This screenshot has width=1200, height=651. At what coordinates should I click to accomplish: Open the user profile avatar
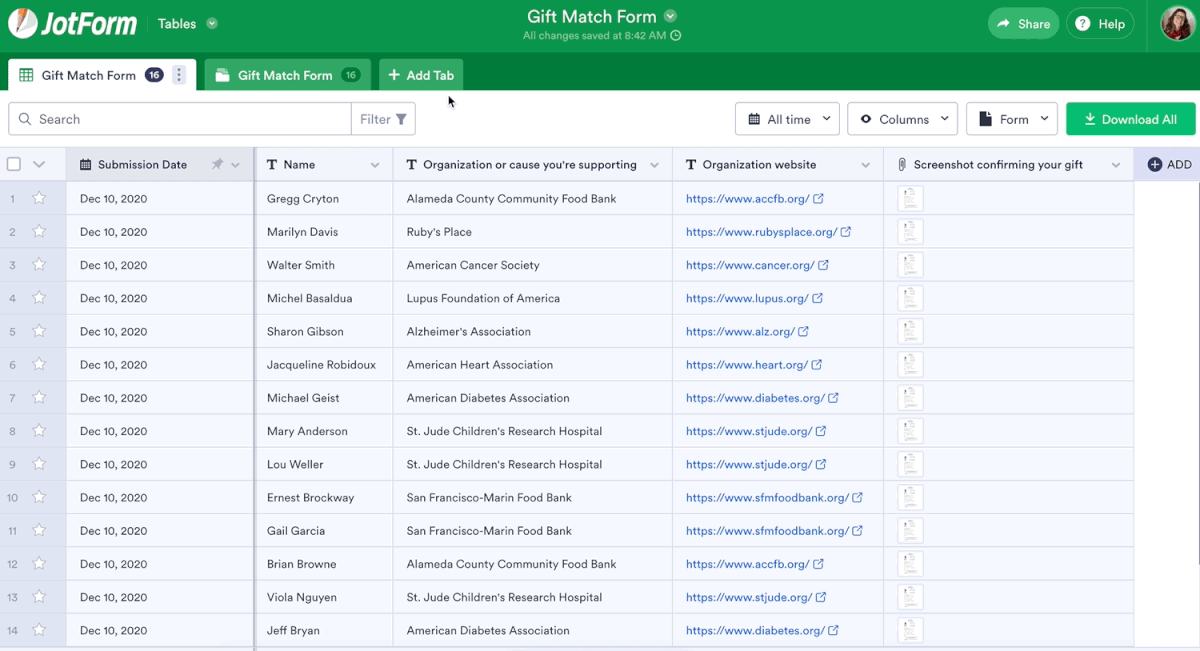(1177, 24)
